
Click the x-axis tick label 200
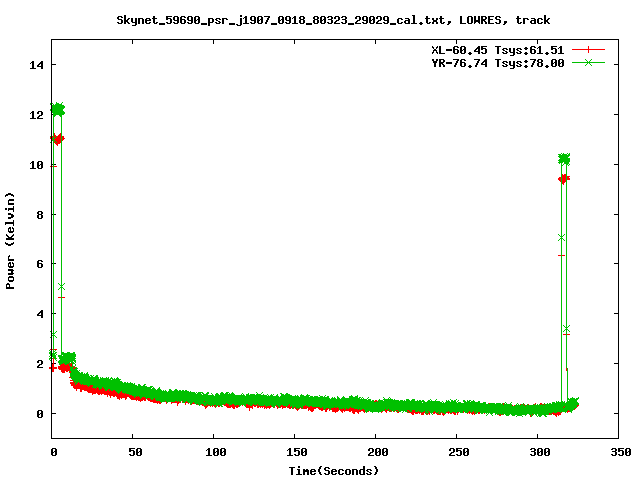click(x=378, y=452)
